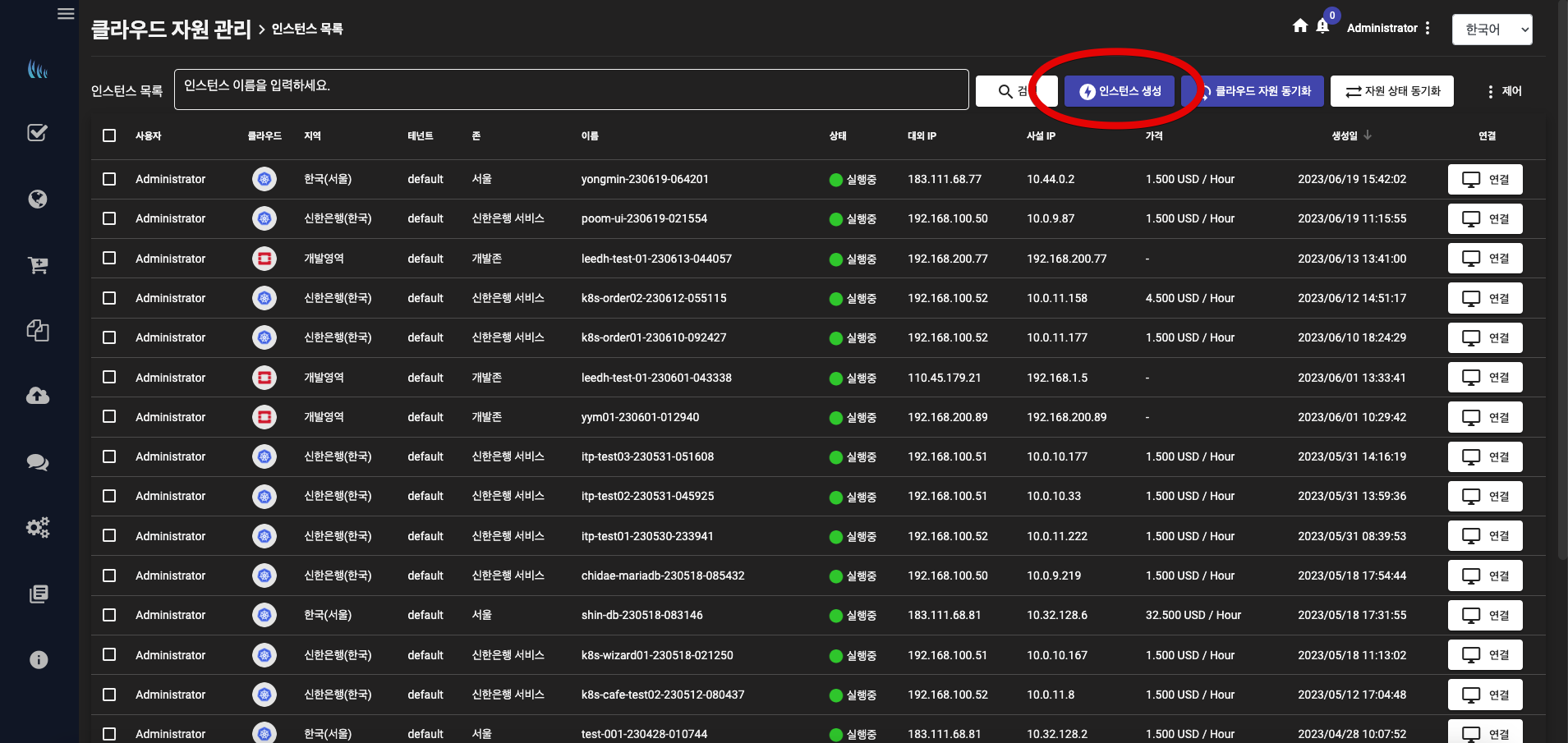Check the box for yongmin-230619-064201 row
The image size is (1568, 743).
coord(109,179)
